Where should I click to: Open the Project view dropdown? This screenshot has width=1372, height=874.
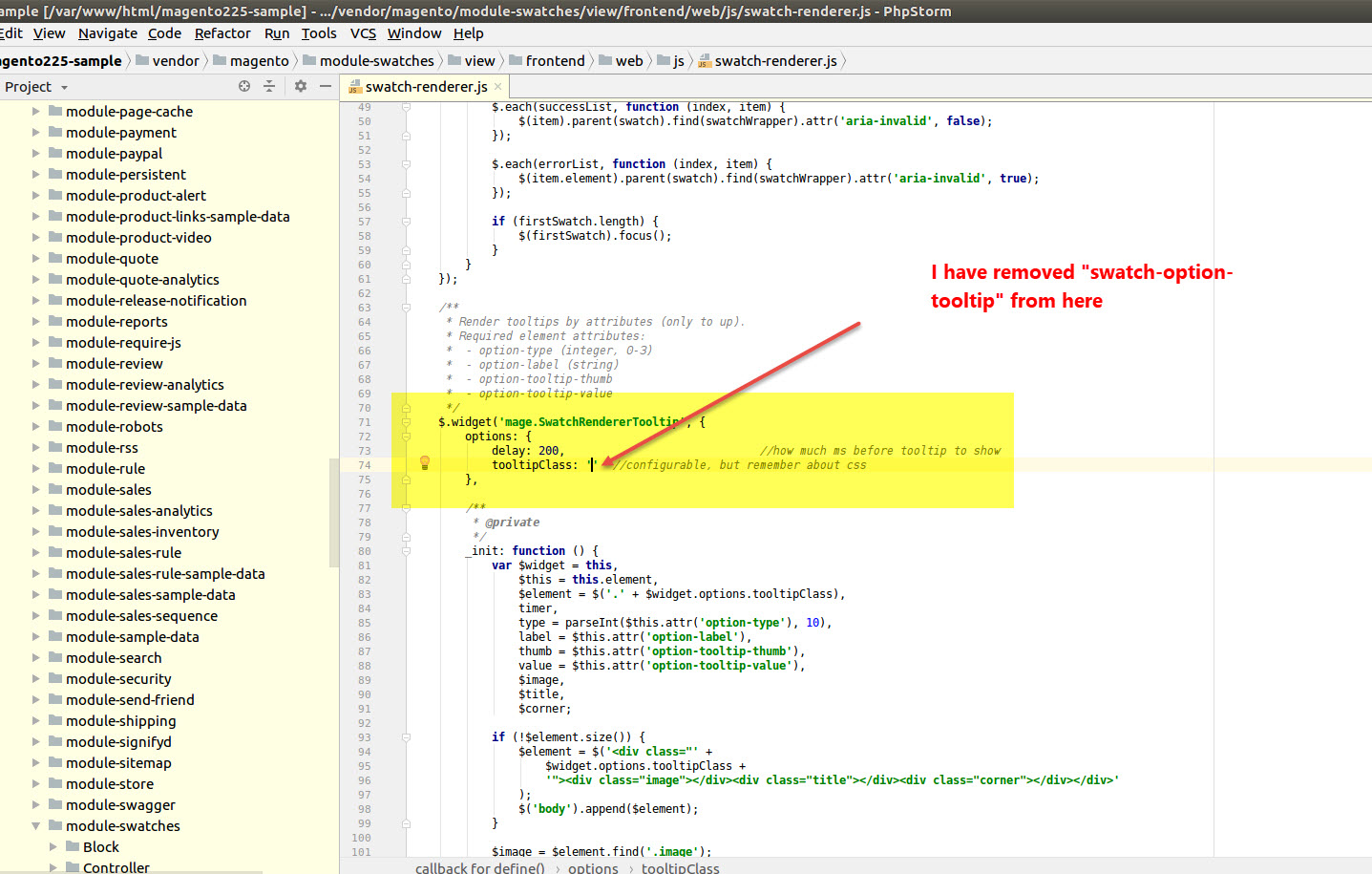[x=64, y=87]
